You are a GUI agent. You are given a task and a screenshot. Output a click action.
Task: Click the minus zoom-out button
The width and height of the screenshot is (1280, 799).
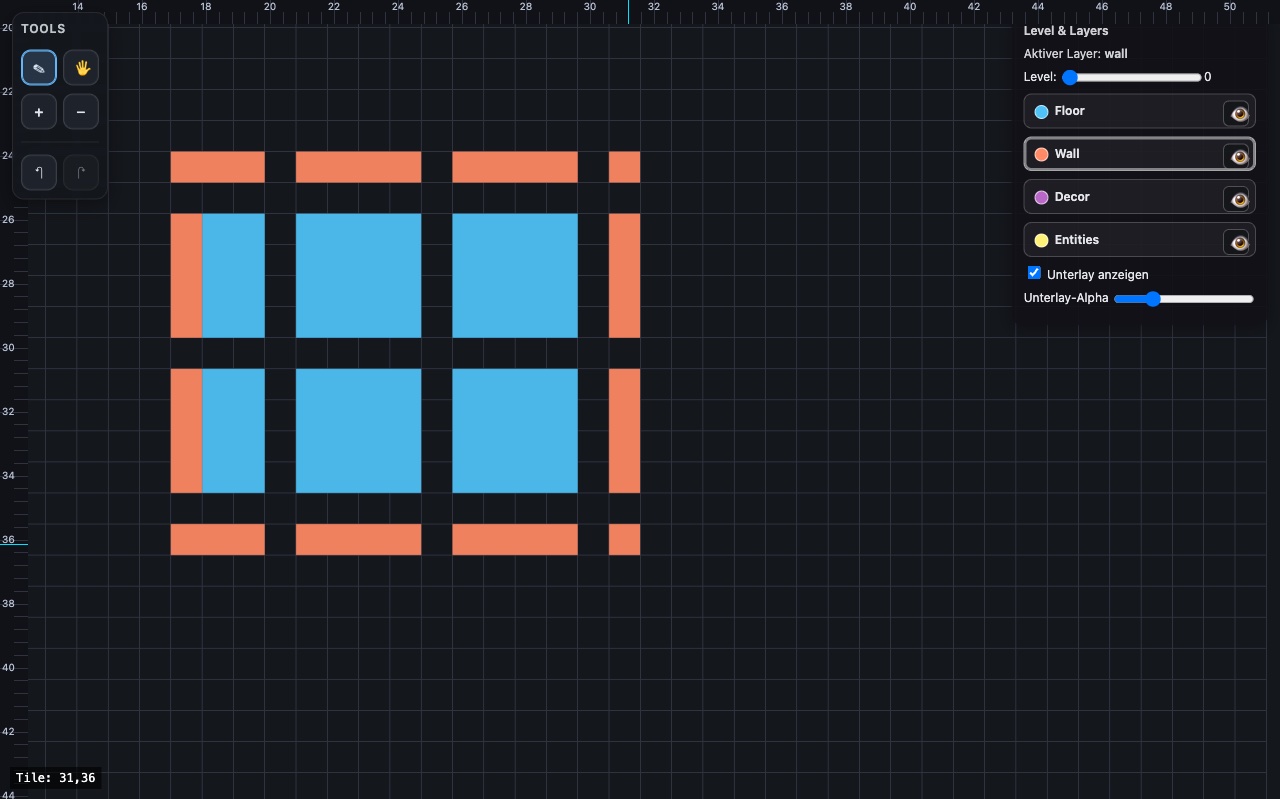pyautogui.click(x=81, y=112)
